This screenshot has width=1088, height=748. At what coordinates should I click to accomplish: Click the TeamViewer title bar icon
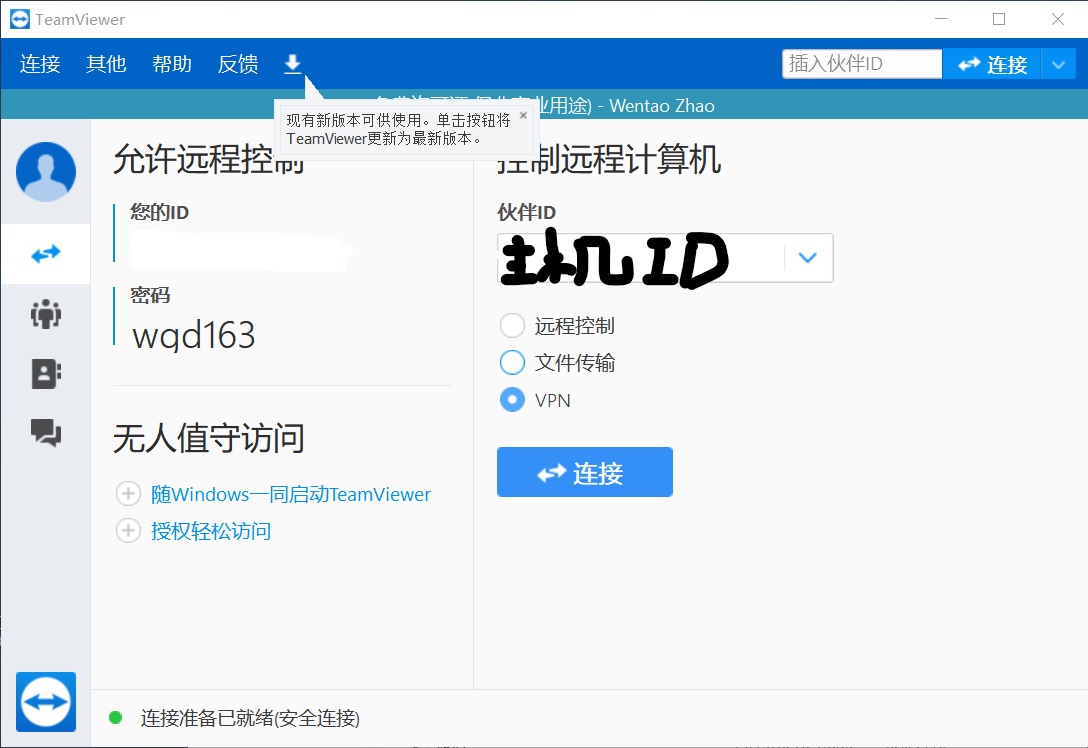click(x=19, y=19)
